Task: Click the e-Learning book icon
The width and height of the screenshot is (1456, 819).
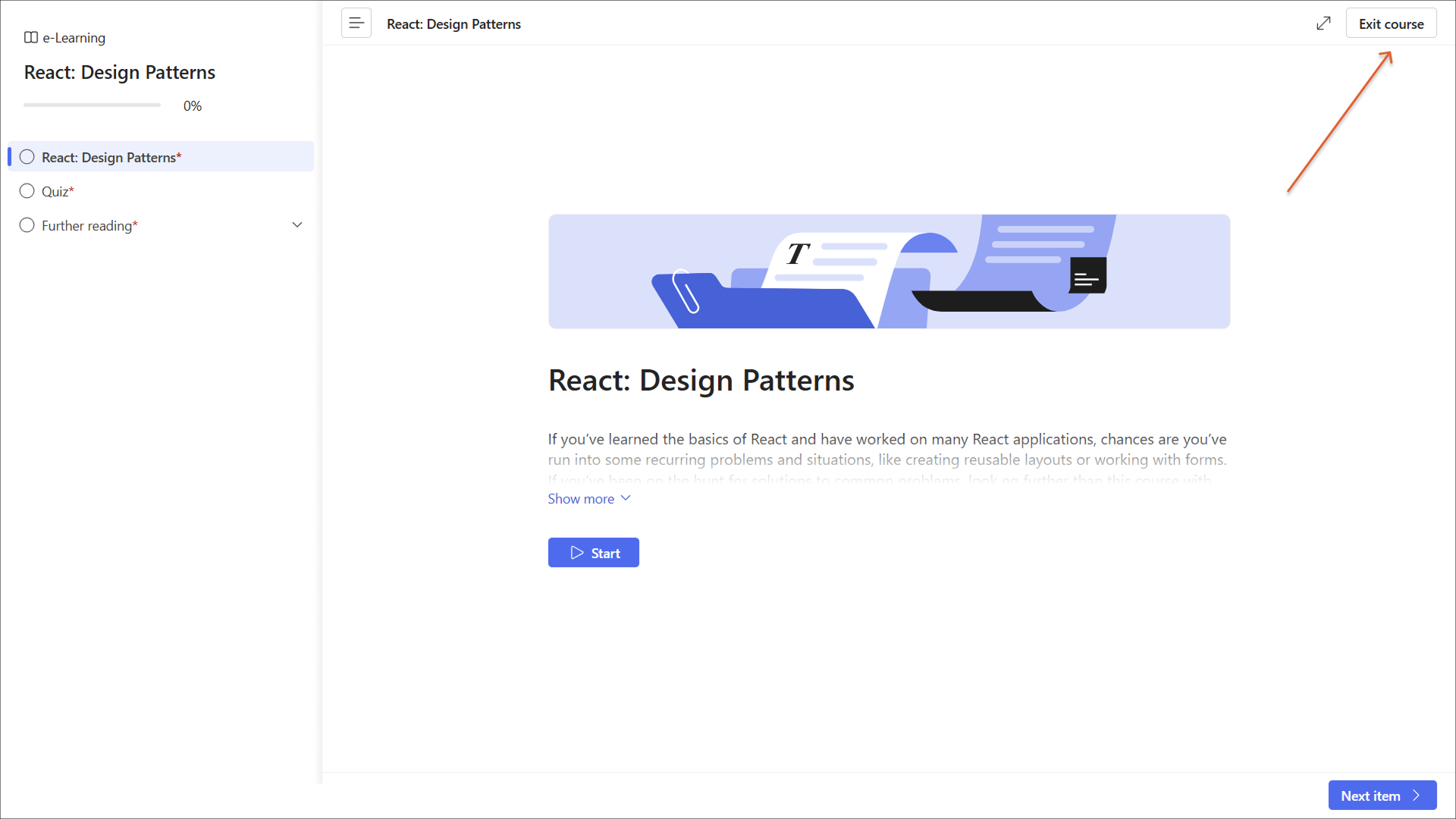Action: click(x=31, y=37)
